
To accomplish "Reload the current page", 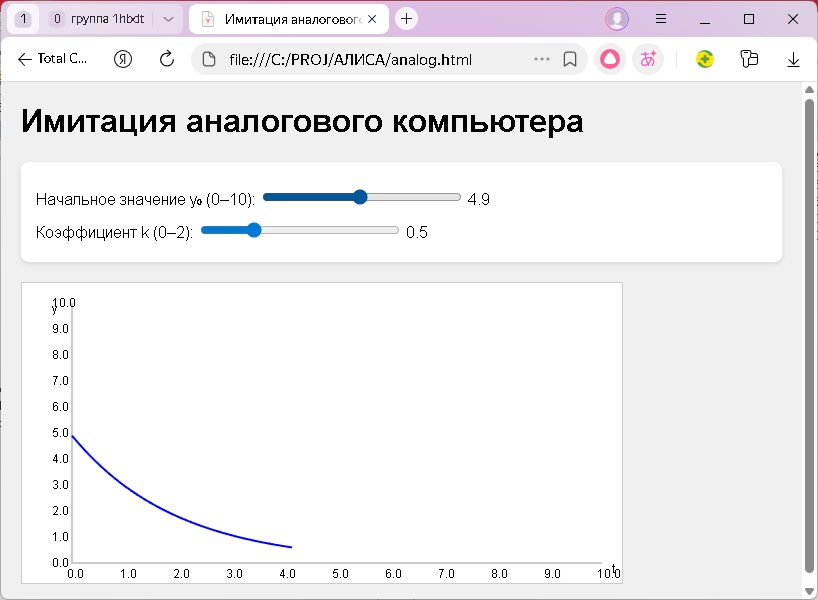I will pos(167,59).
